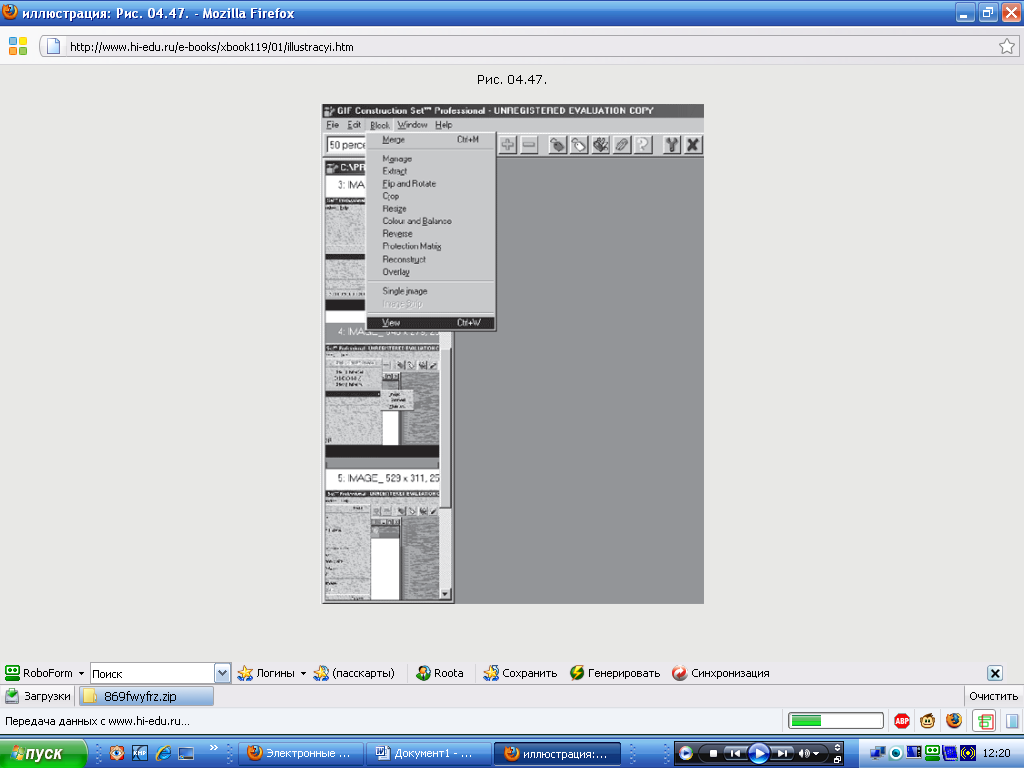Click the Рис. 04.47. caption text
Viewport: 1024px width, 768px height.
pyautogui.click(x=512, y=80)
